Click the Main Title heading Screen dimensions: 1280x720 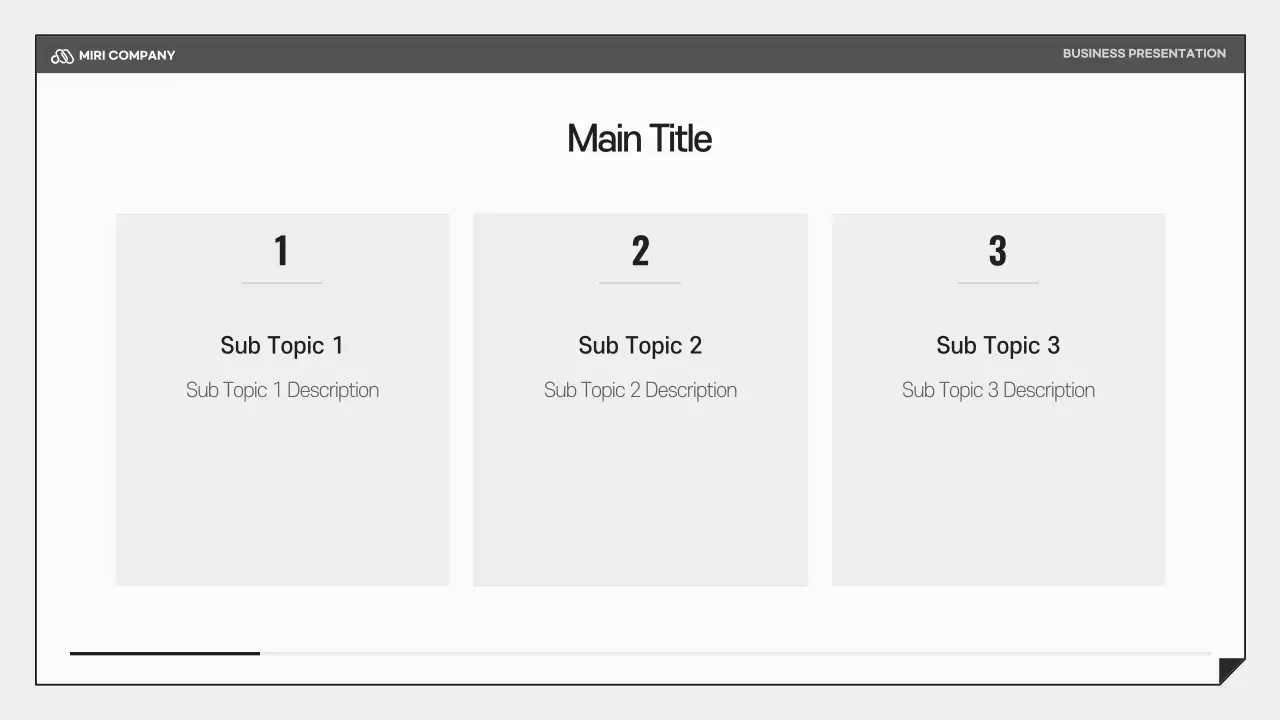pyautogui.click(x=639, y=139)
